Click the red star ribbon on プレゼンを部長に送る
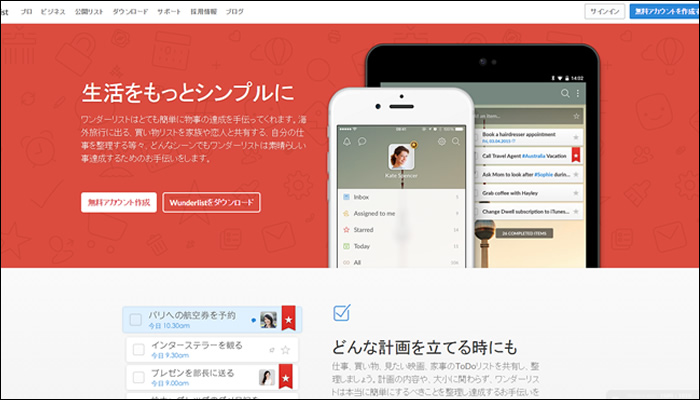 coord(286,376)
